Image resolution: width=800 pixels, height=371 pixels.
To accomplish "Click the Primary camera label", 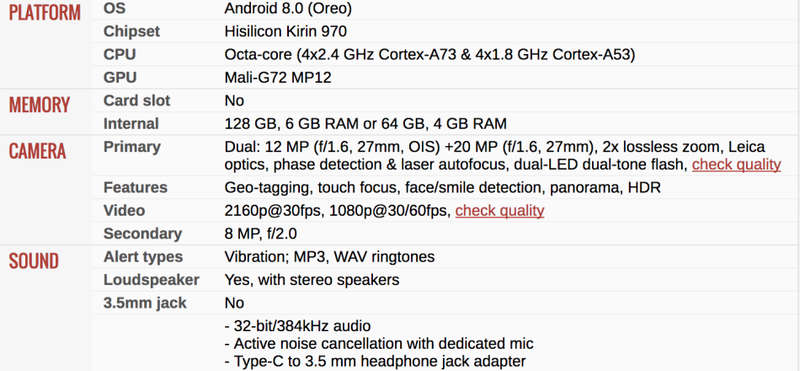I will tap(132, 147).
